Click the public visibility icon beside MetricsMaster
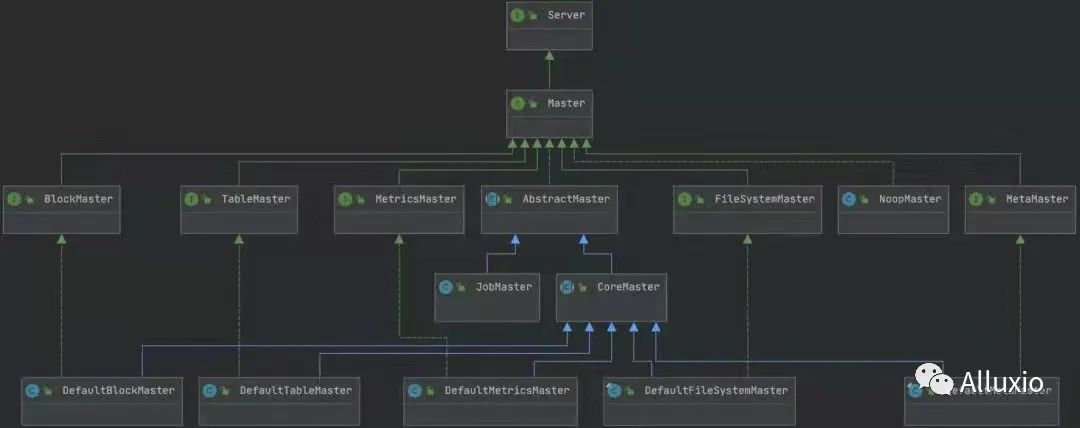The image size is (1080, 428). [x=361, y=200]
